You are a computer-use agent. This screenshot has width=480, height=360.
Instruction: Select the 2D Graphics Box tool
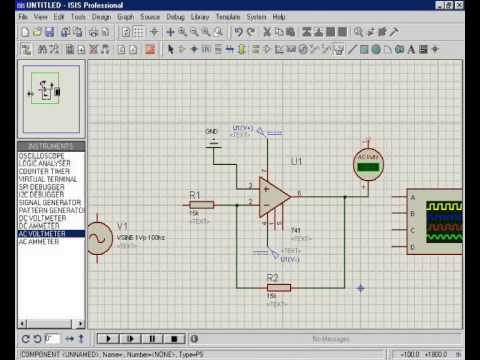(364, 50)
